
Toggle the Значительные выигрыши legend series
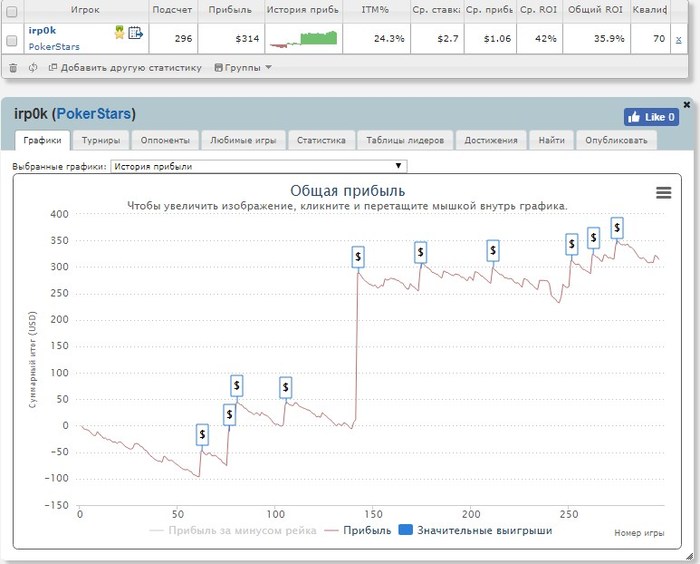(475, 531)
